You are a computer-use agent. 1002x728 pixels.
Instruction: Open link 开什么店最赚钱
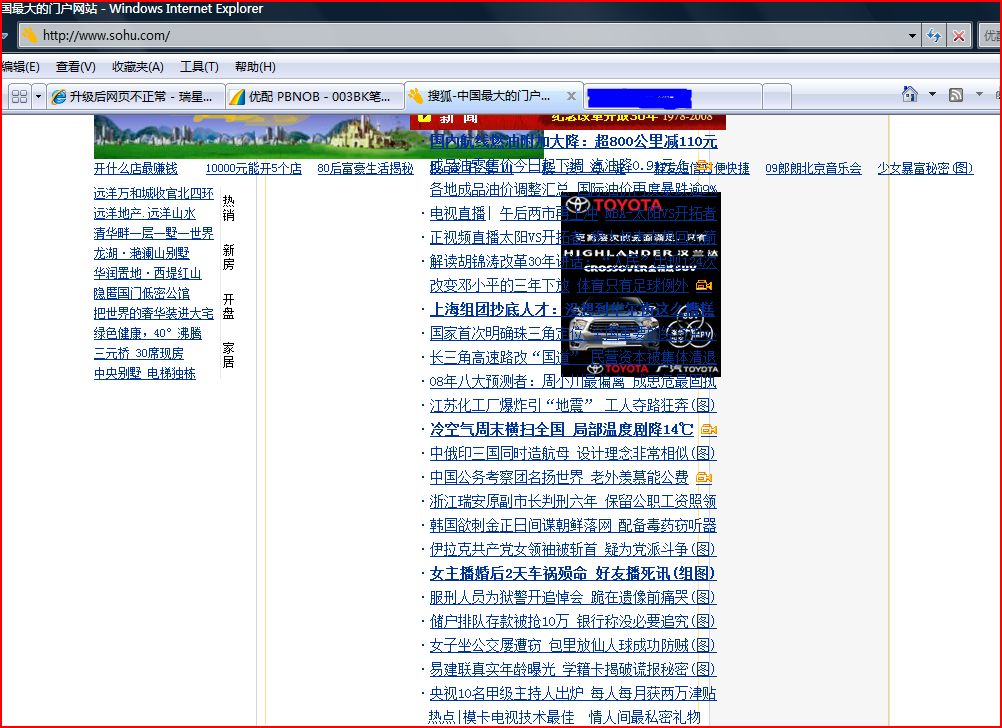click(x=135, y=169)
